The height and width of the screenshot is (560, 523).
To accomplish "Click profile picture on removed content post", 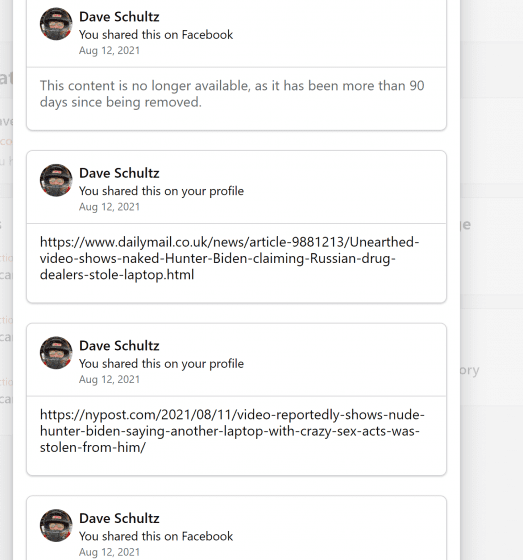I will coord(56,24).
